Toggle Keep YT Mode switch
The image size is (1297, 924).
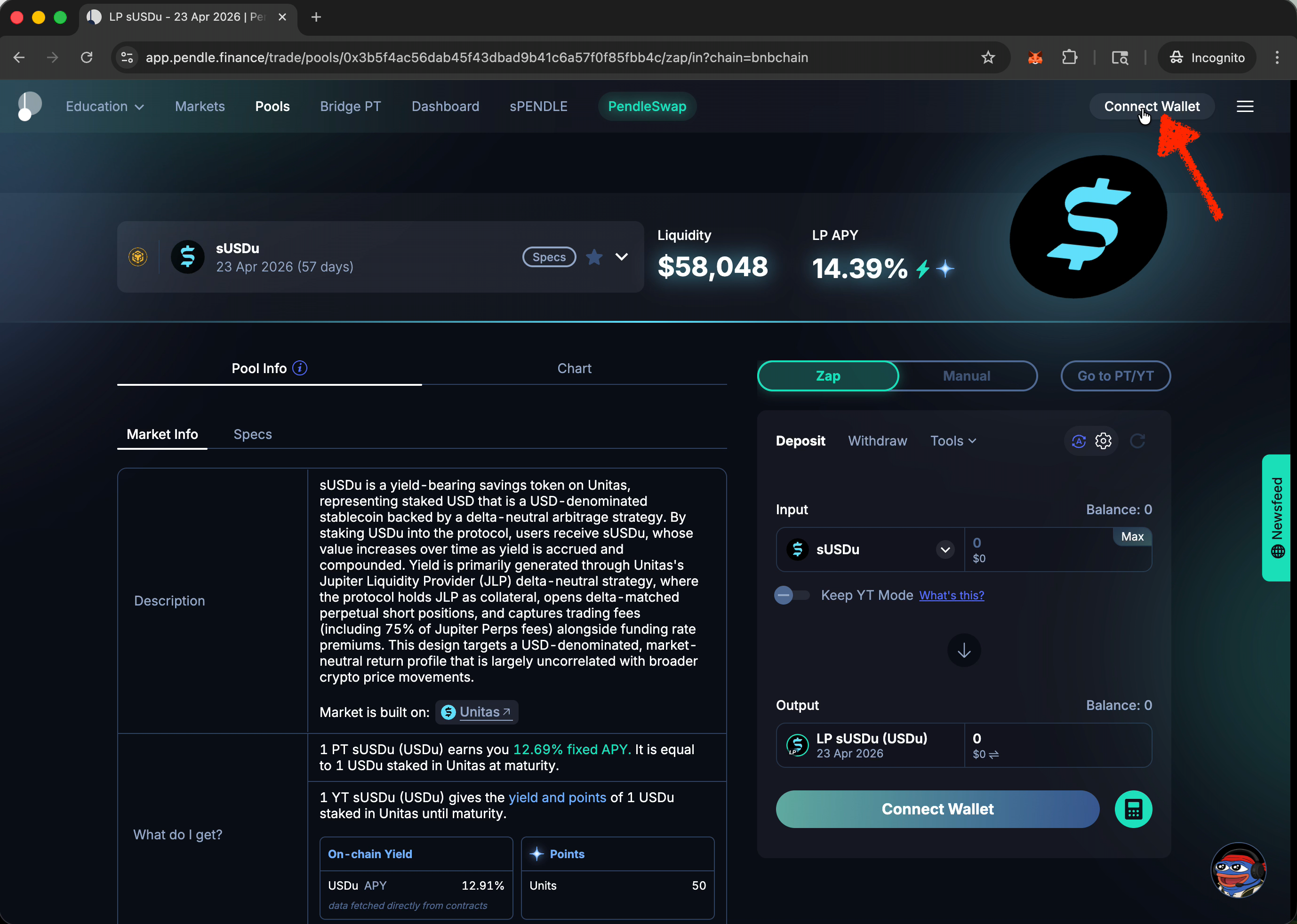point(792,595)
